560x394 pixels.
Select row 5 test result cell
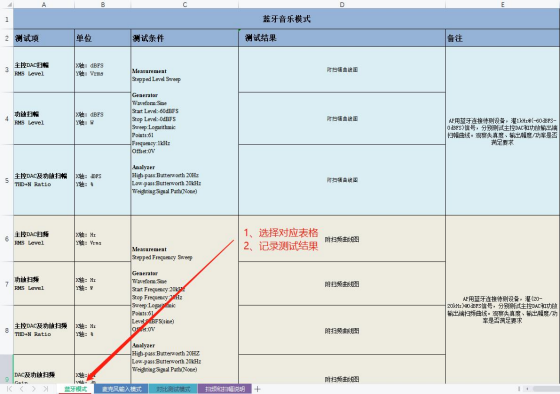(342, 180)
